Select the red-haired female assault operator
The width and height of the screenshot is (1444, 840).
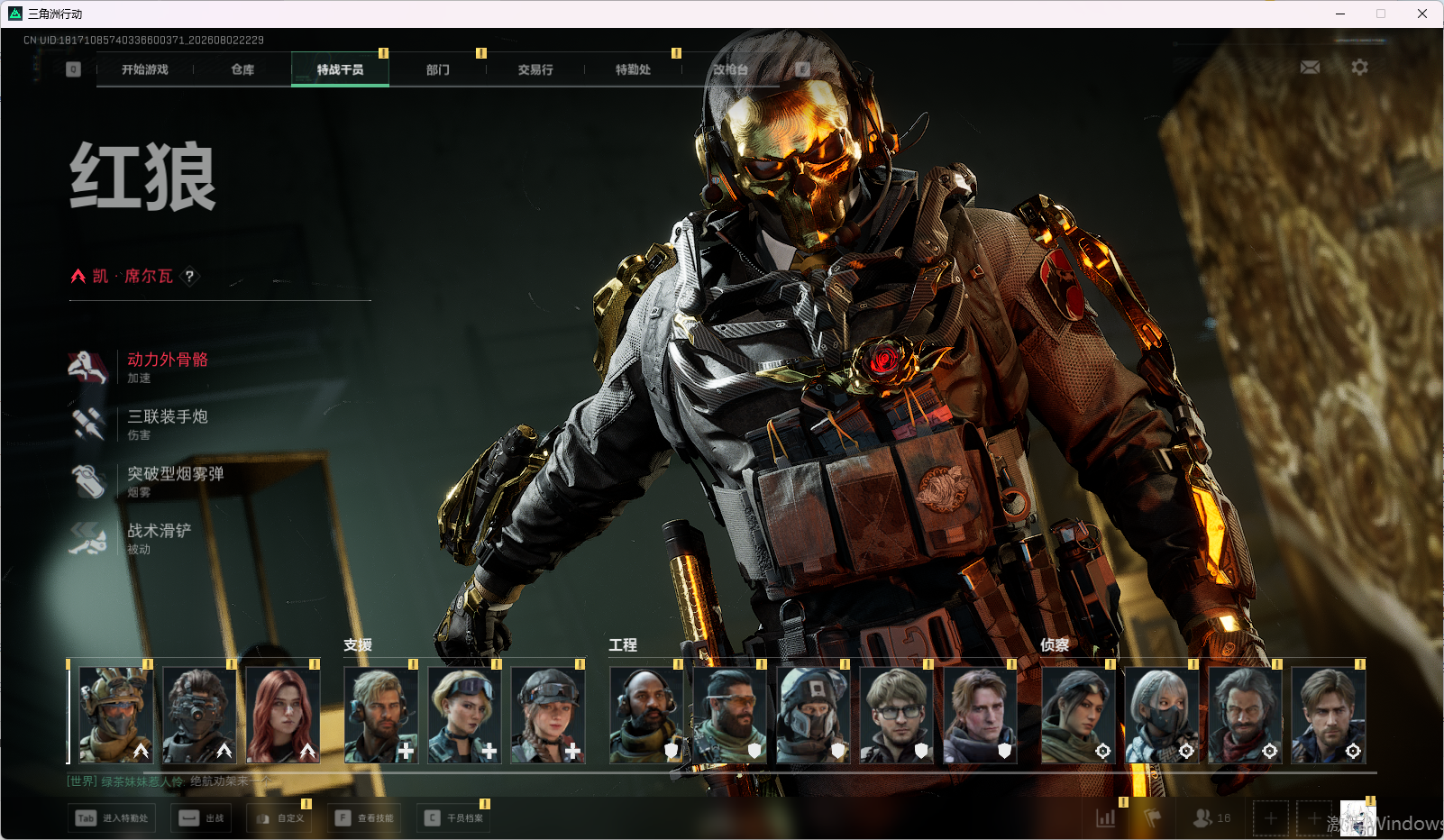pyautogui.click(x=283, y=716)
